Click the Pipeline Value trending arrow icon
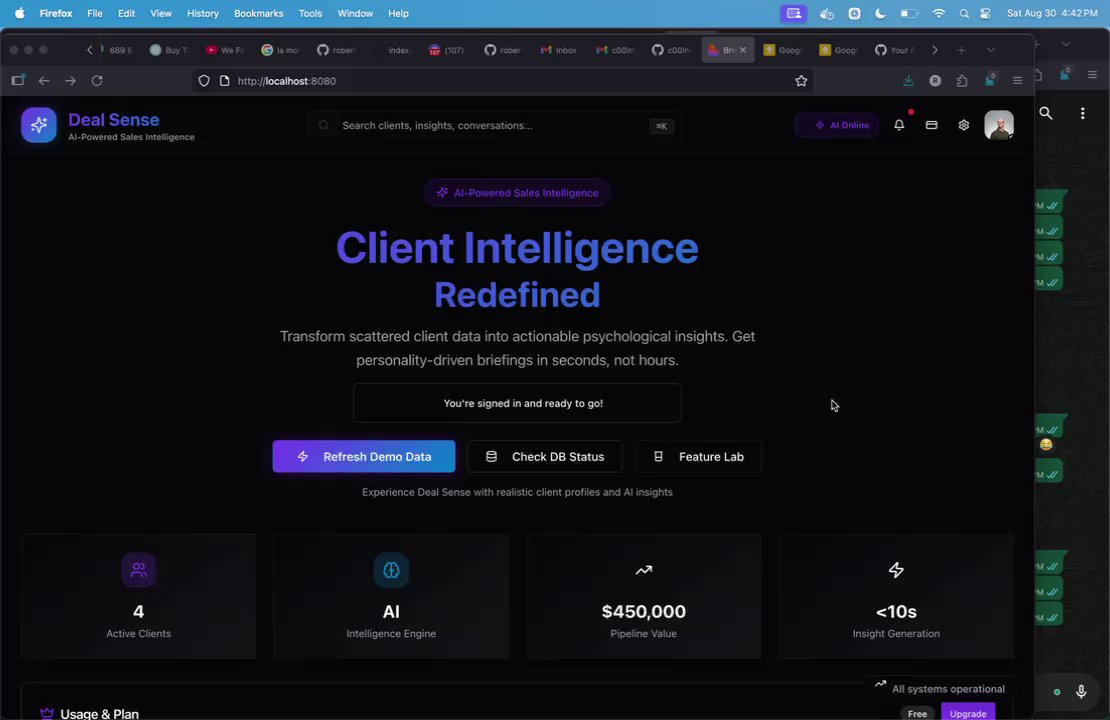This screenshot has width=1110, height=720. pos(643,570)
